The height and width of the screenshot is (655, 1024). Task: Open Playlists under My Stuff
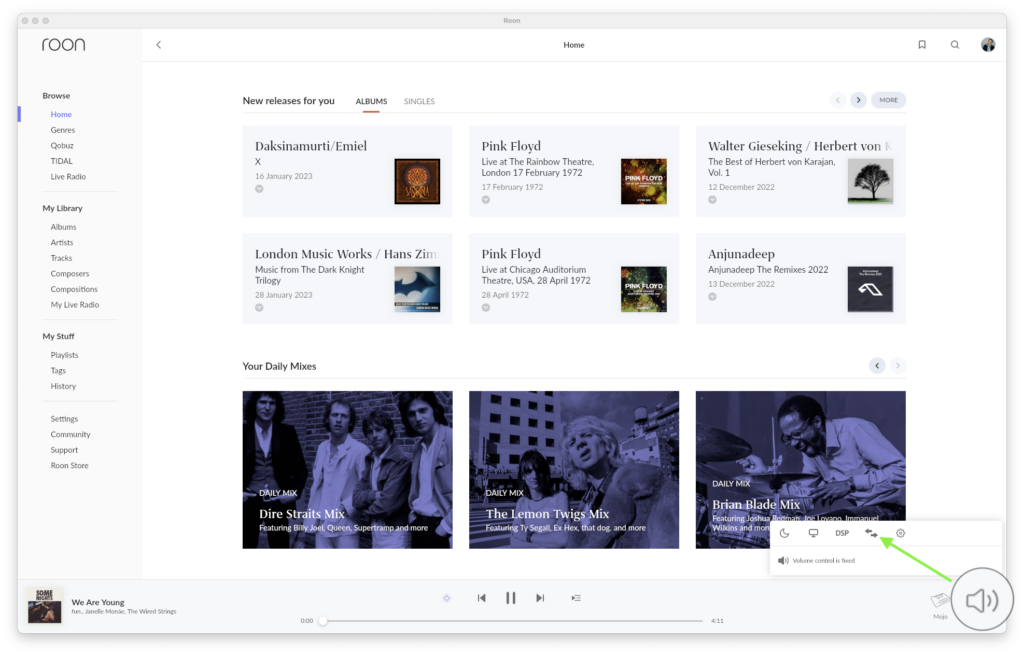click(x=65, y=355)
